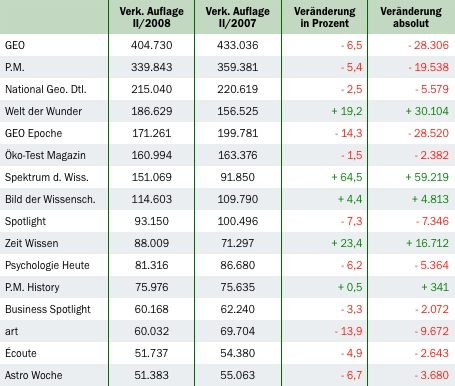Select the 'Verk. Auflage II/2007' column header

coord(238,17)
